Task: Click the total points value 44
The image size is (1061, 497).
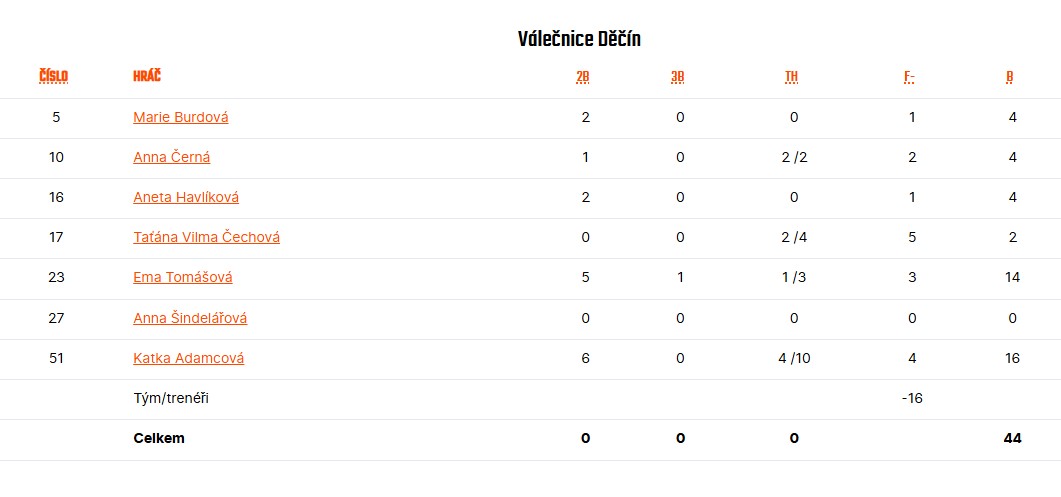Action: point(1012,438)
